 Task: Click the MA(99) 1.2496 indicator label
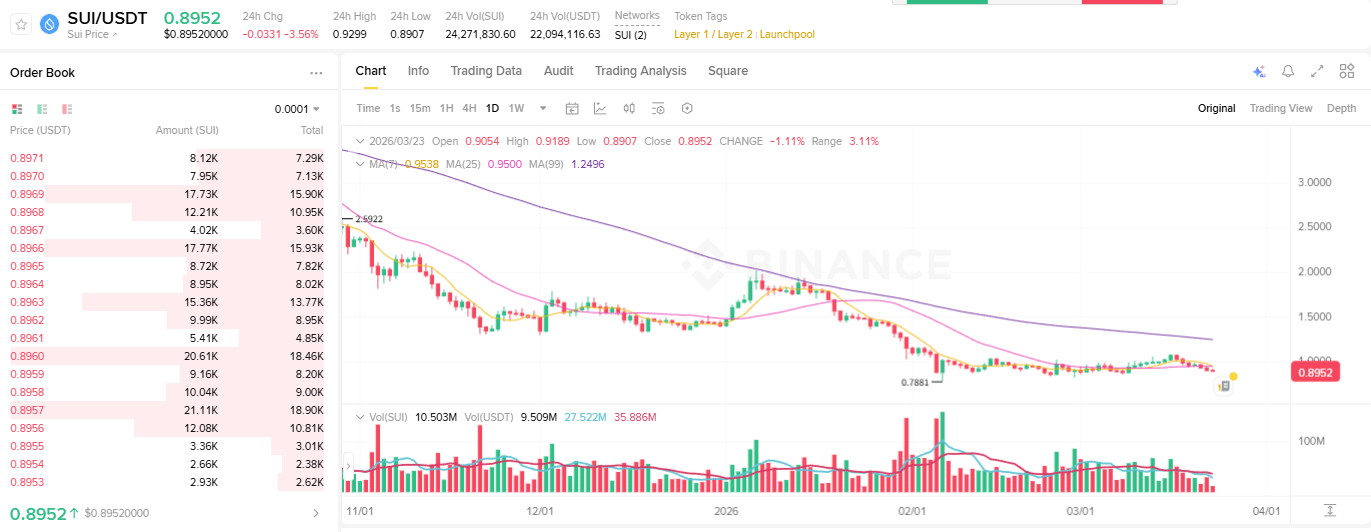tap(567, 164)
